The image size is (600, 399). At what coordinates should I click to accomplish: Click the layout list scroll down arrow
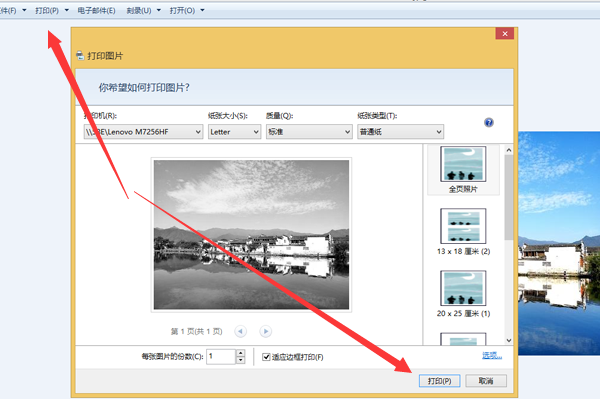509,340
